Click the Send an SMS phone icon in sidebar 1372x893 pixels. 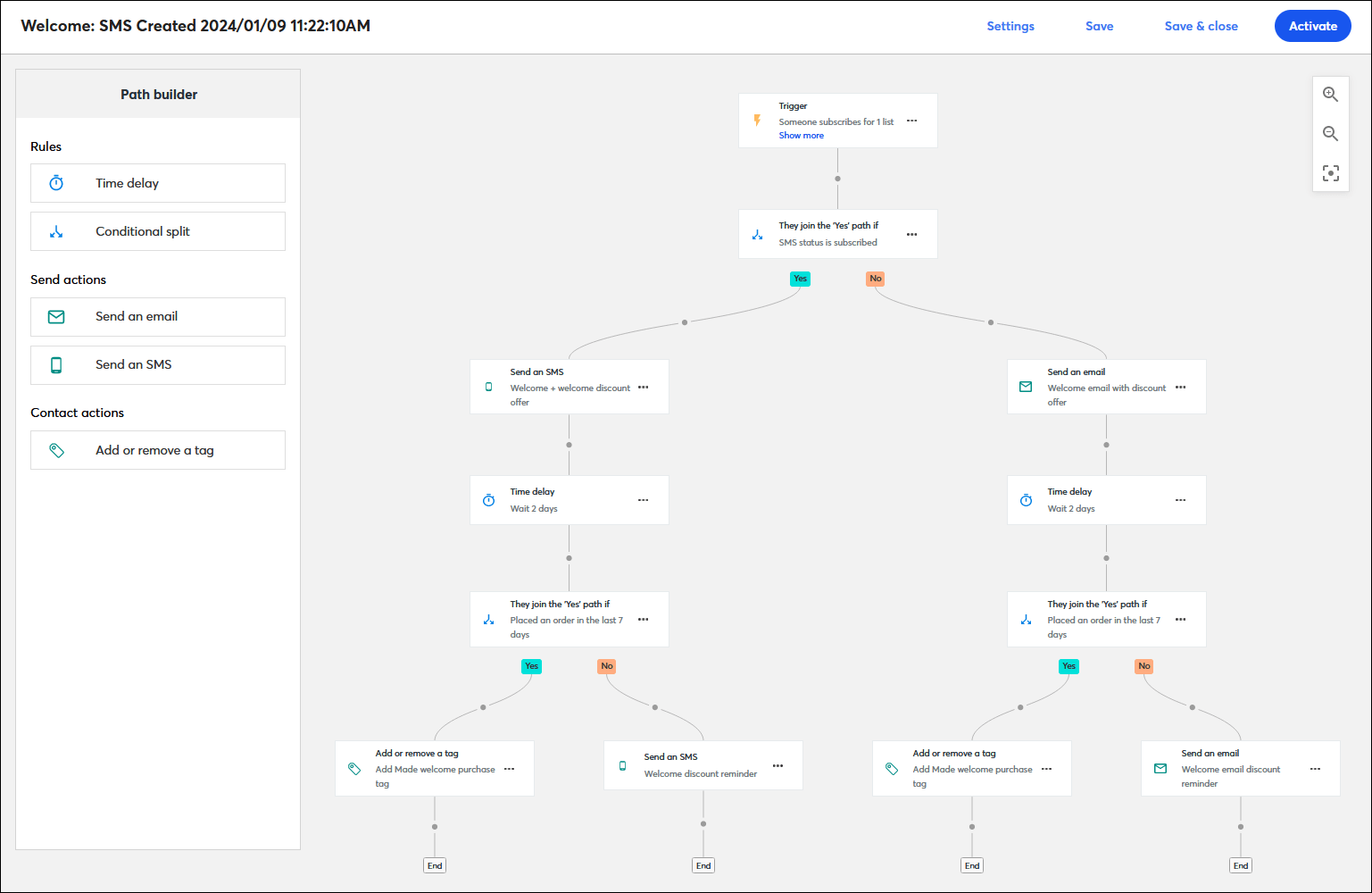click(56, 364)
